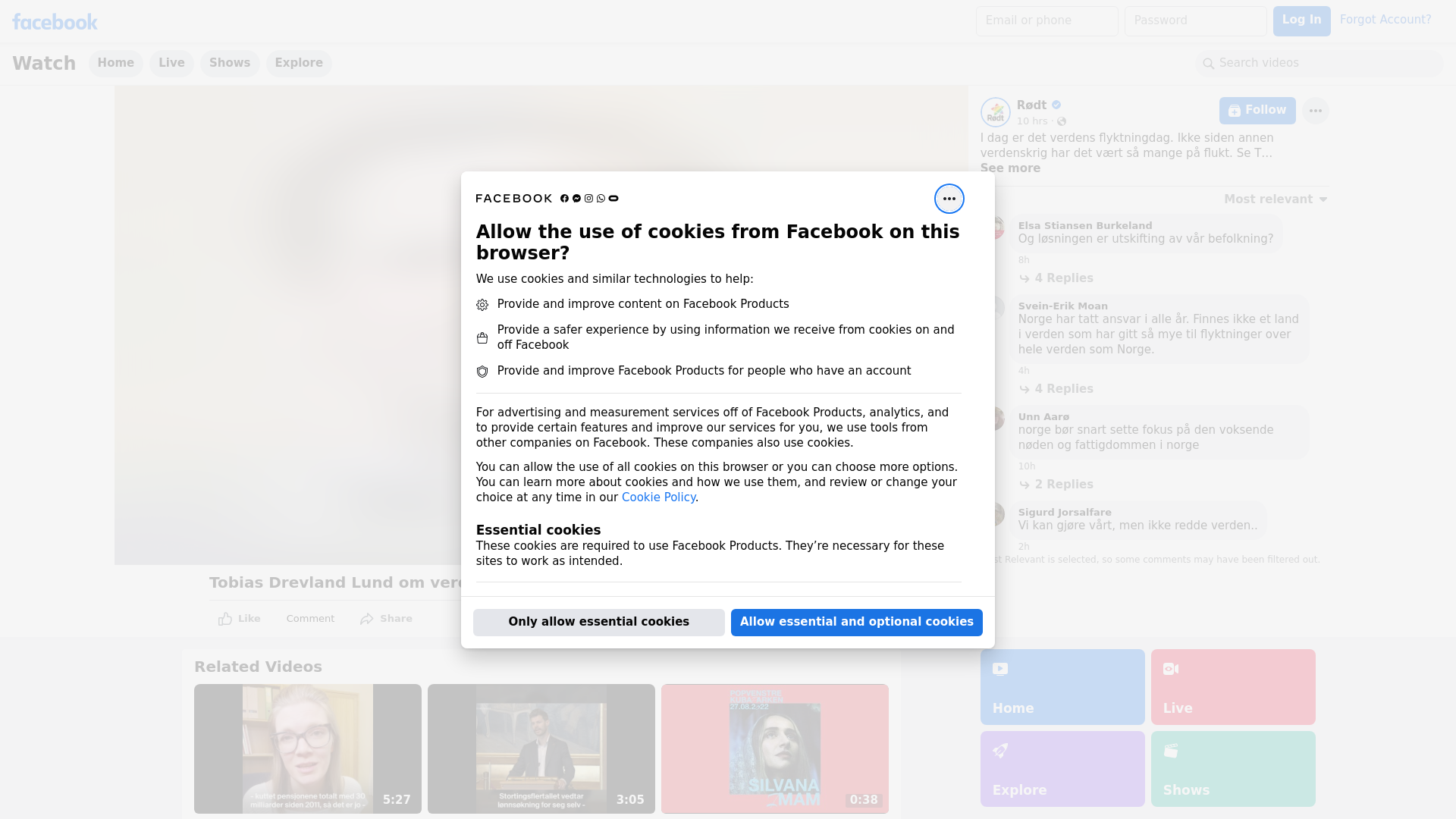
Task: Click the Essential cookies heading
Action: 538,530
